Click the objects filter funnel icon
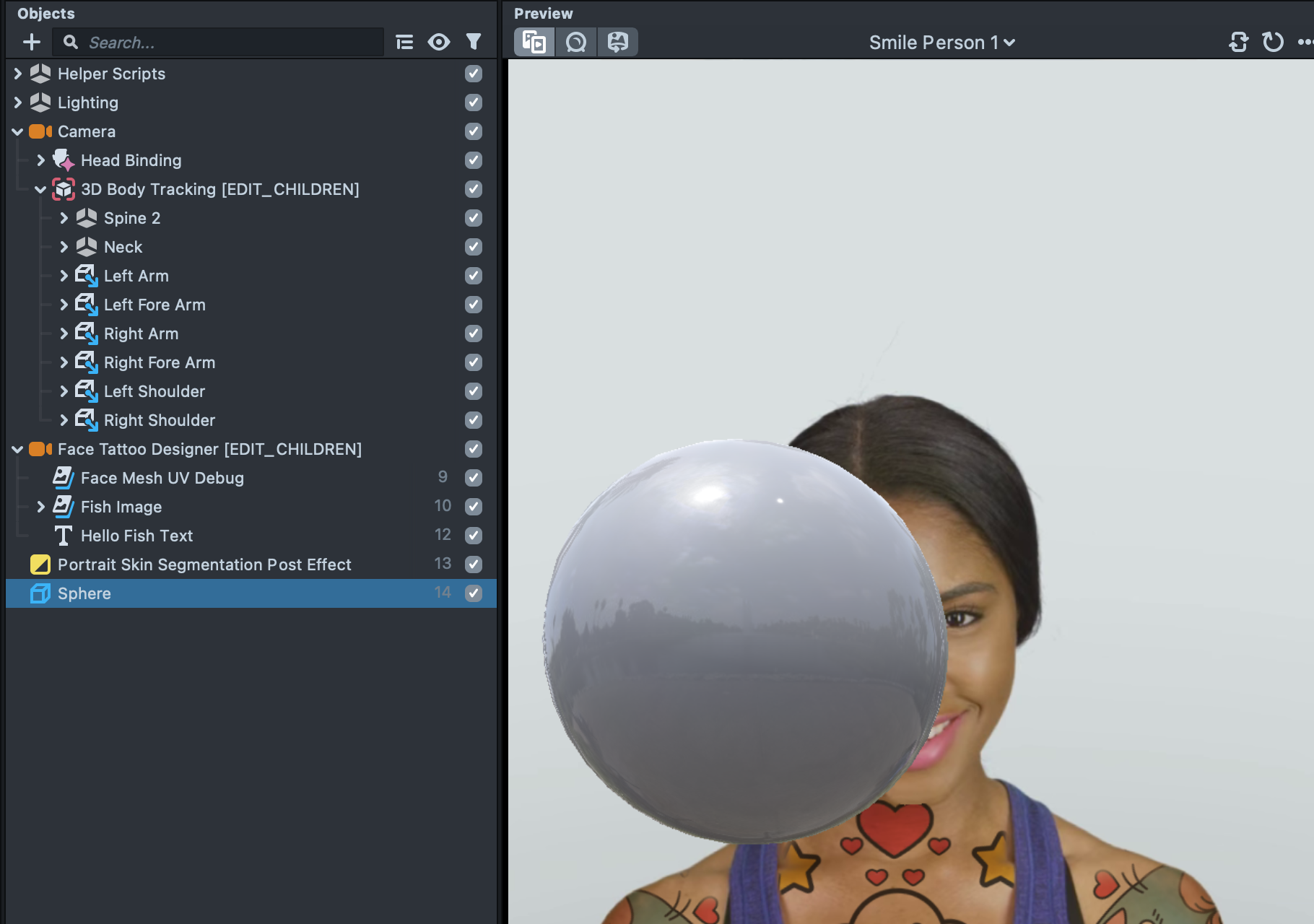The height and width of the screenshot is (924, 1314). coord(474,43)
